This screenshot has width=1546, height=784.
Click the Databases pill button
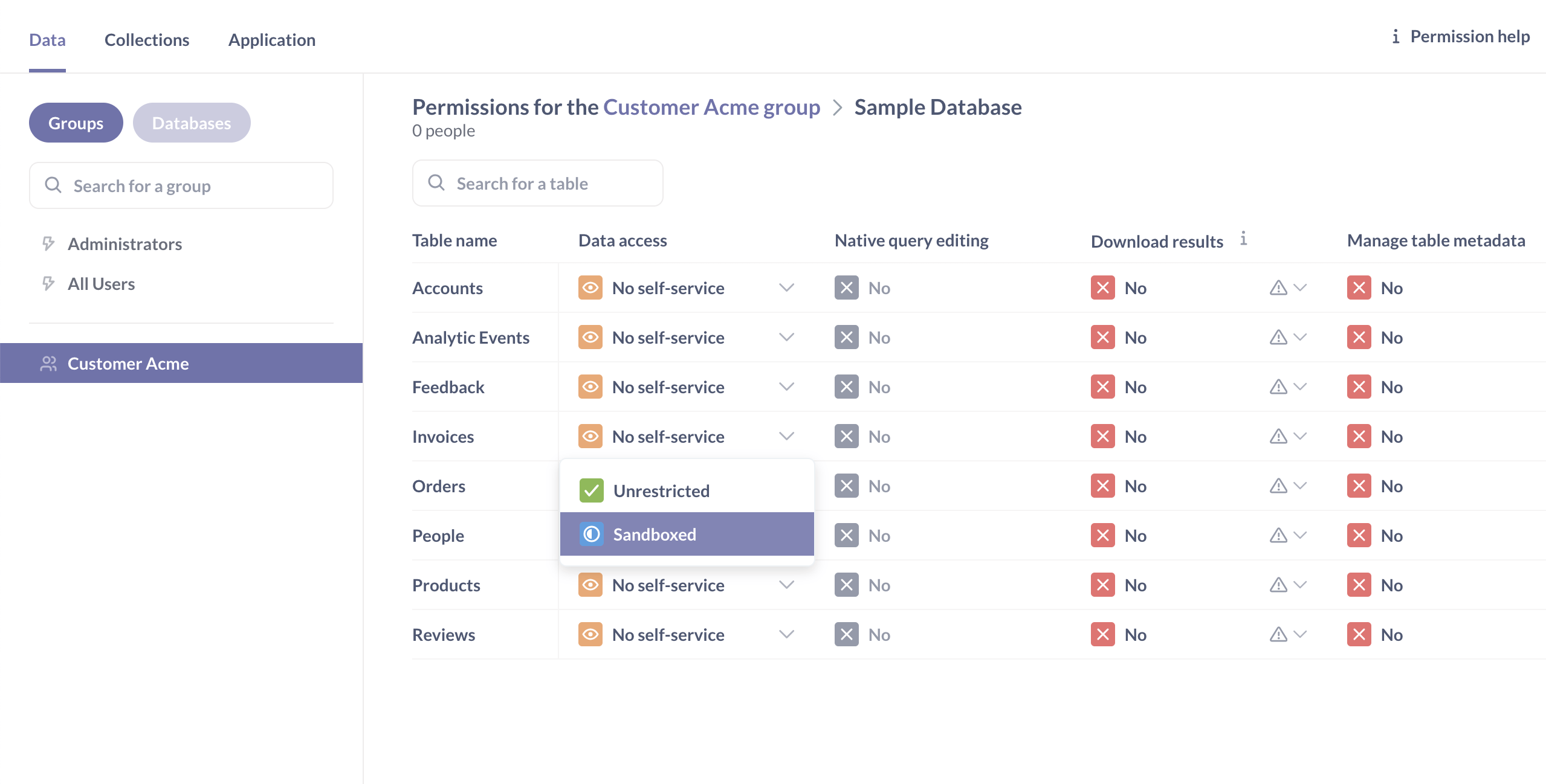coord(191,123)
